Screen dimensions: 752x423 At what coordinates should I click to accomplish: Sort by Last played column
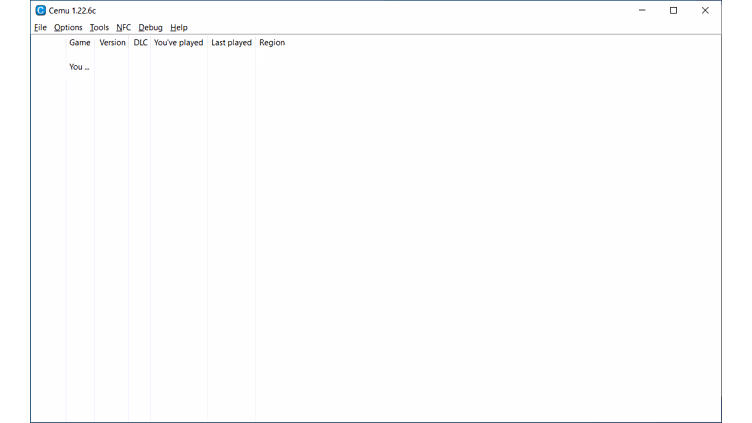pos(231,43)
